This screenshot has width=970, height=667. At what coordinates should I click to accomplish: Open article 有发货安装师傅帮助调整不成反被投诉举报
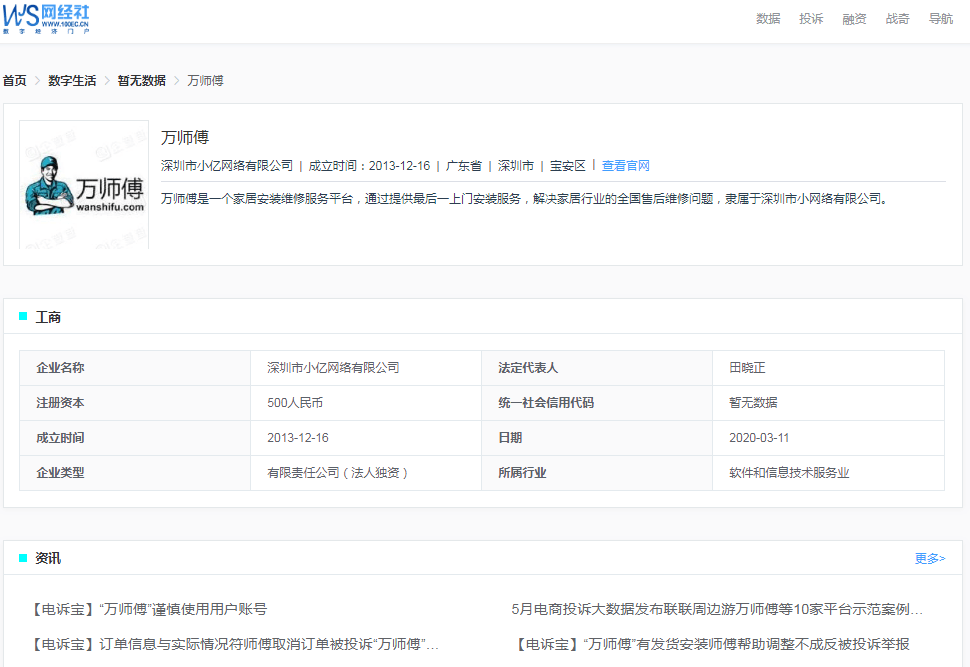point(711,644)
